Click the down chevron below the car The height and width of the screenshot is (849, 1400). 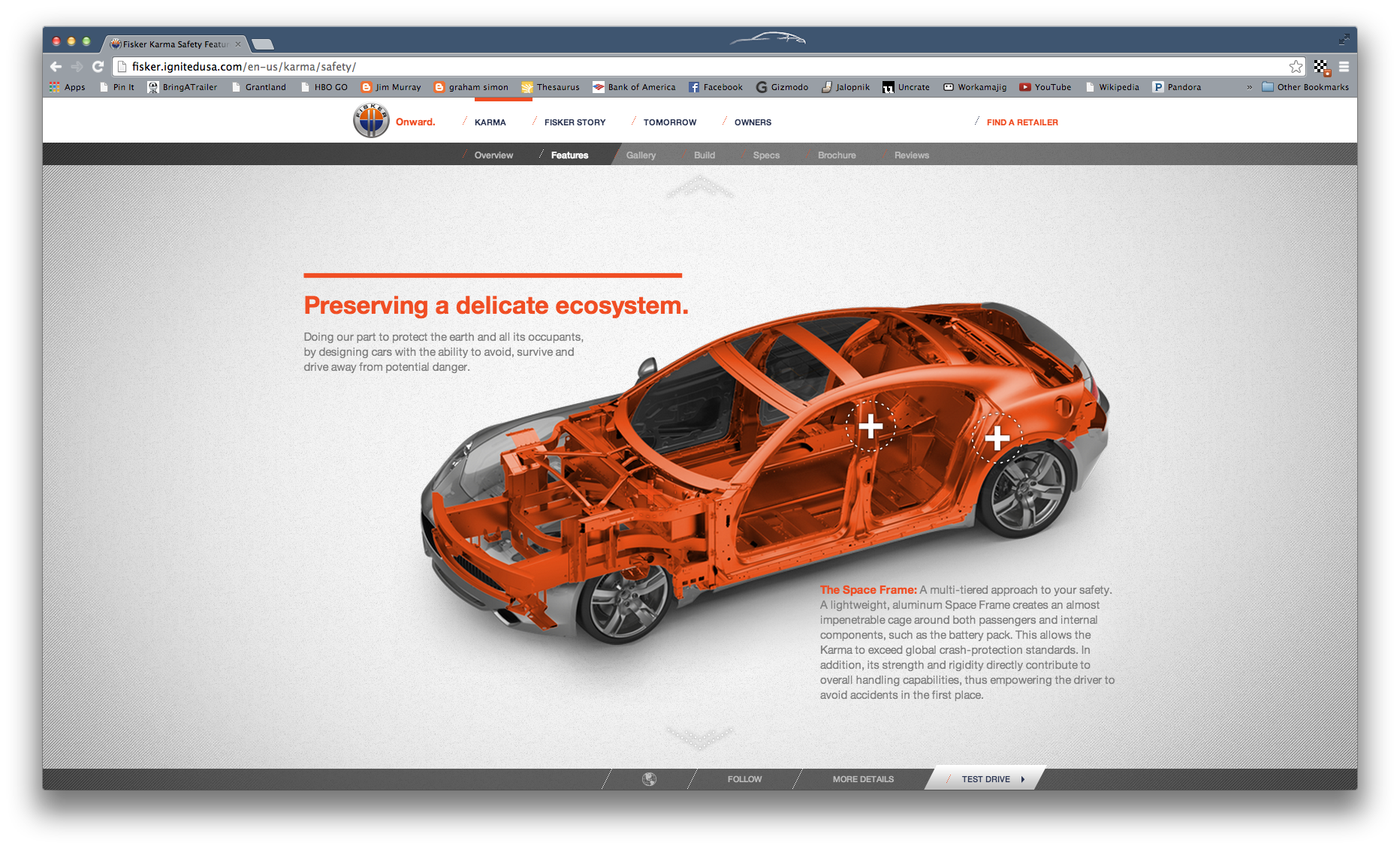[x=699, y=738]
